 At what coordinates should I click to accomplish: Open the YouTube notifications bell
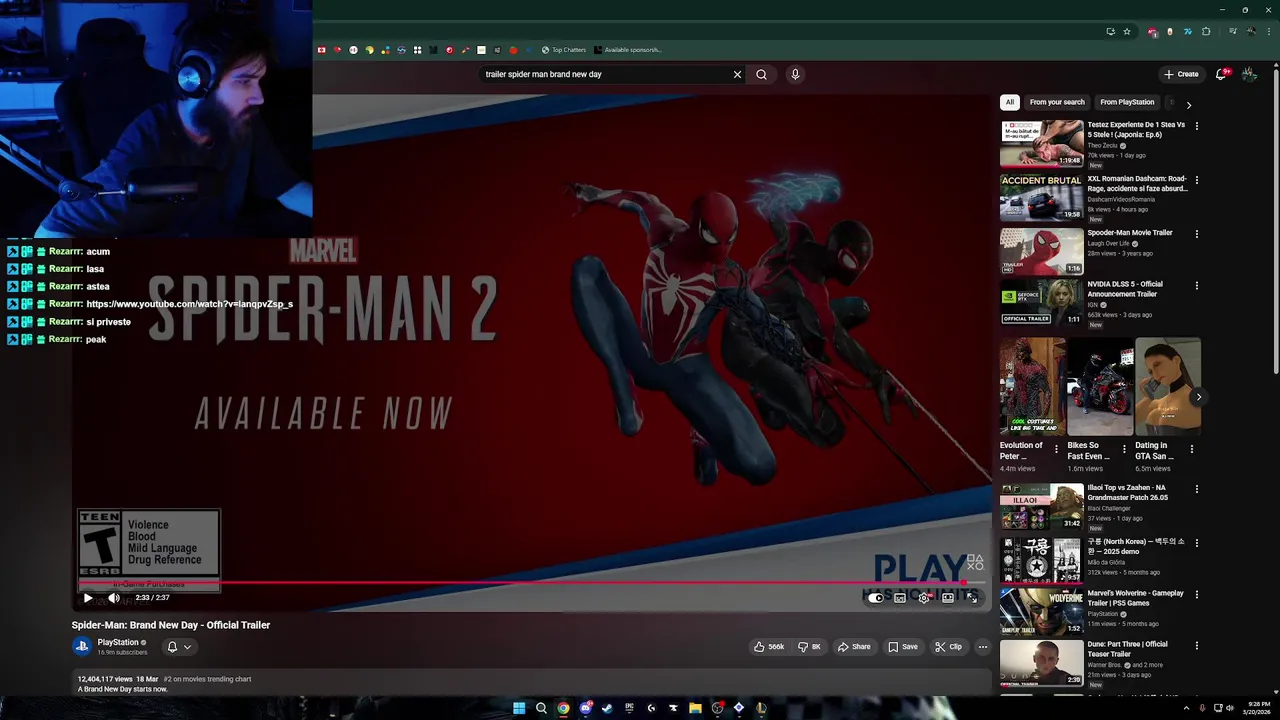click(1221, 74)
